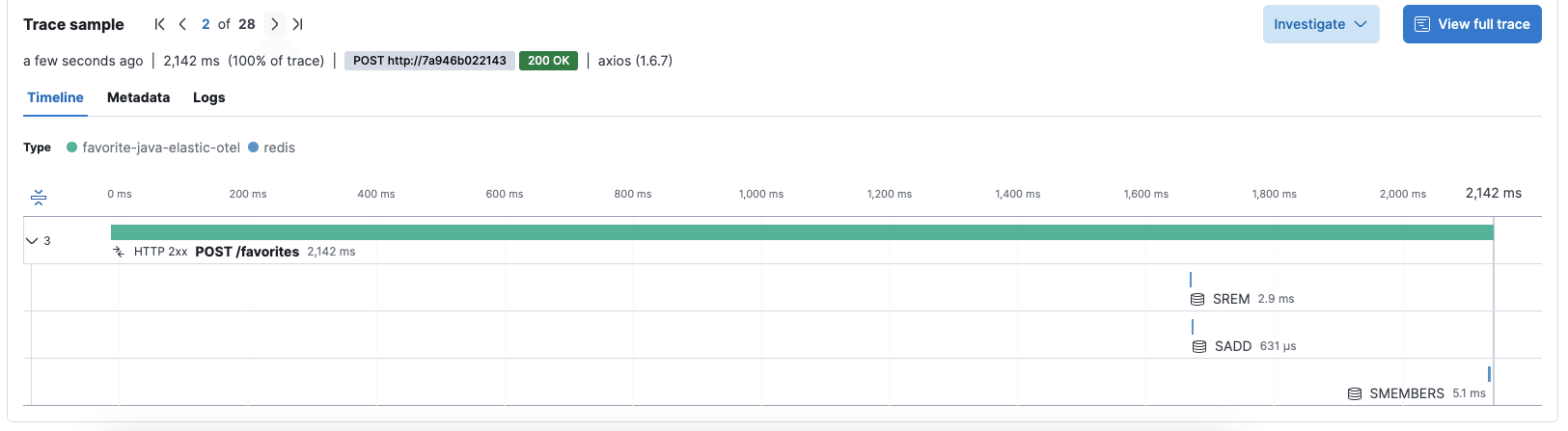Viewport: 1568px width, 431px height.
Task: Click the 200 OK status badge
Action: [548, 61]
